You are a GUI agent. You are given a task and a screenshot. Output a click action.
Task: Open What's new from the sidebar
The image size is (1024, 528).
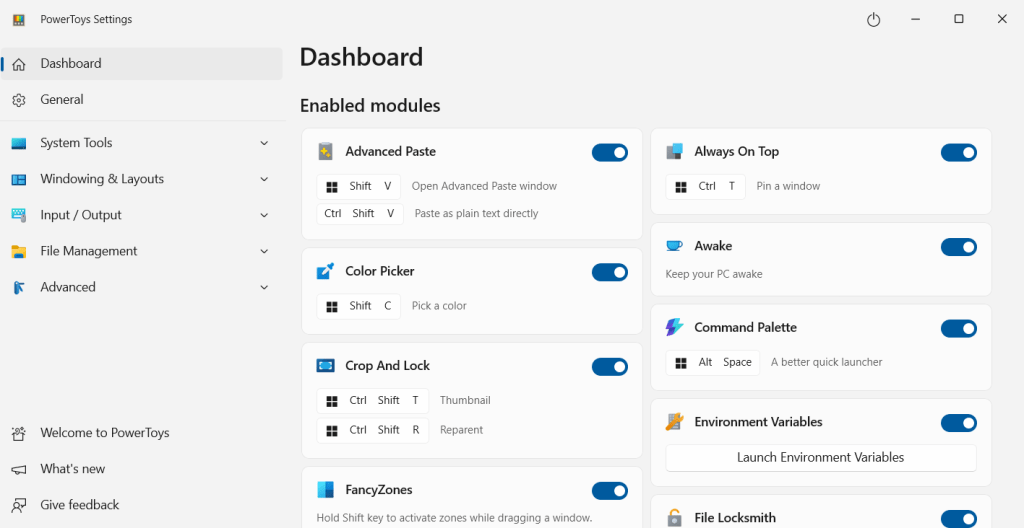(72, 469)
